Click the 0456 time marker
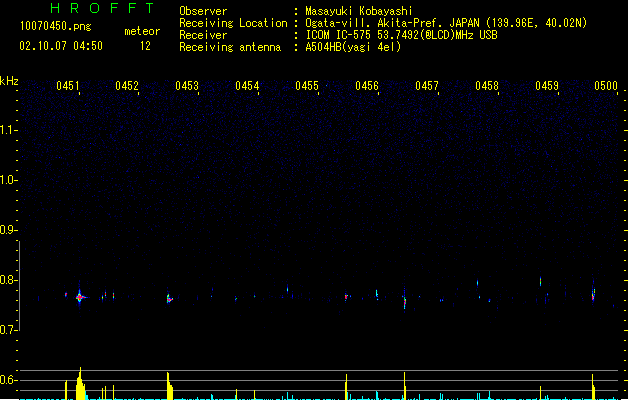Screen dimensions: 629x400 point(367,86)
